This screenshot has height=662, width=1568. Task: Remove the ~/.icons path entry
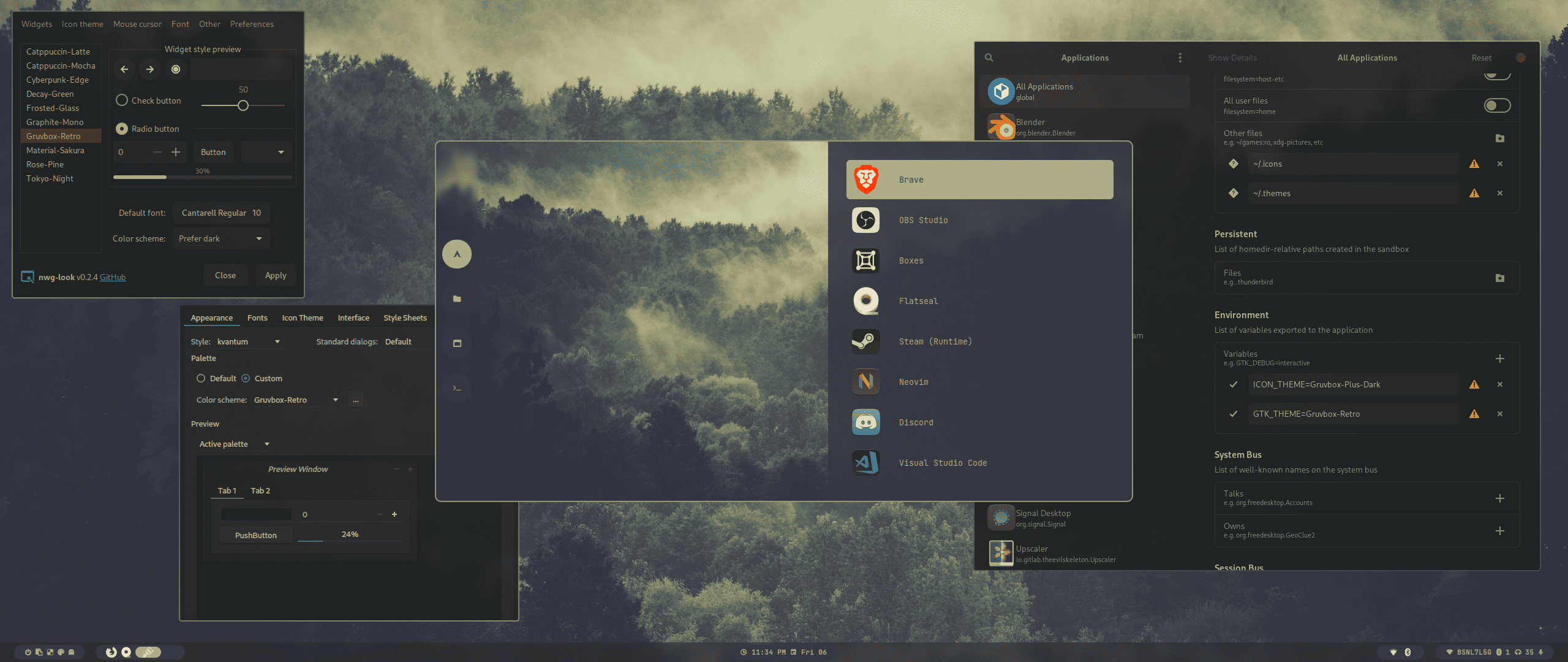pos(1500,164)
